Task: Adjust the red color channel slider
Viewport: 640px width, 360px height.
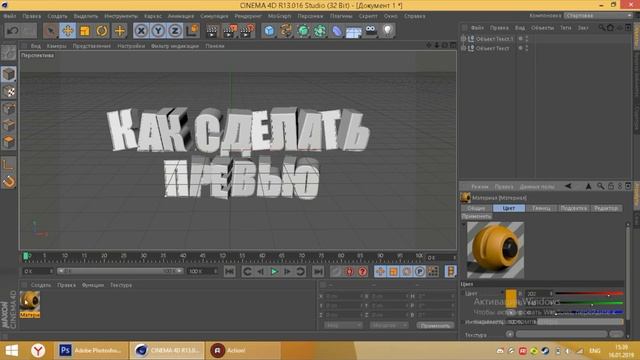Action: click(x=589, y=293)
